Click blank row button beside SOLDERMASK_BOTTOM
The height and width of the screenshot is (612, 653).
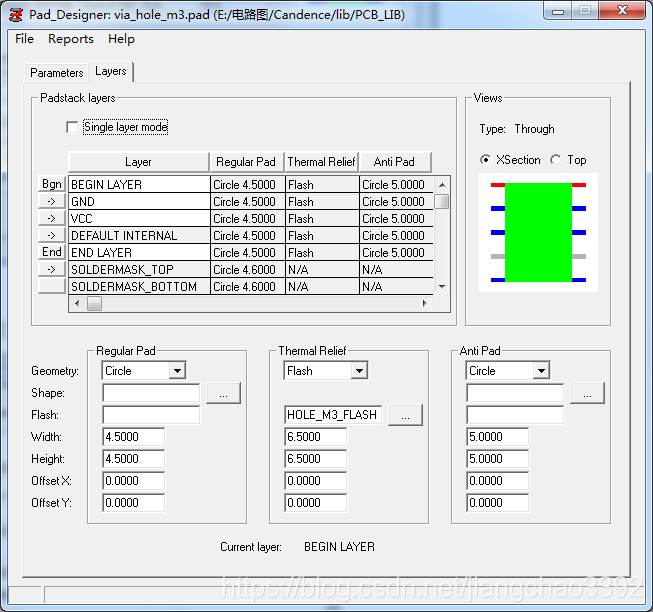52,286
